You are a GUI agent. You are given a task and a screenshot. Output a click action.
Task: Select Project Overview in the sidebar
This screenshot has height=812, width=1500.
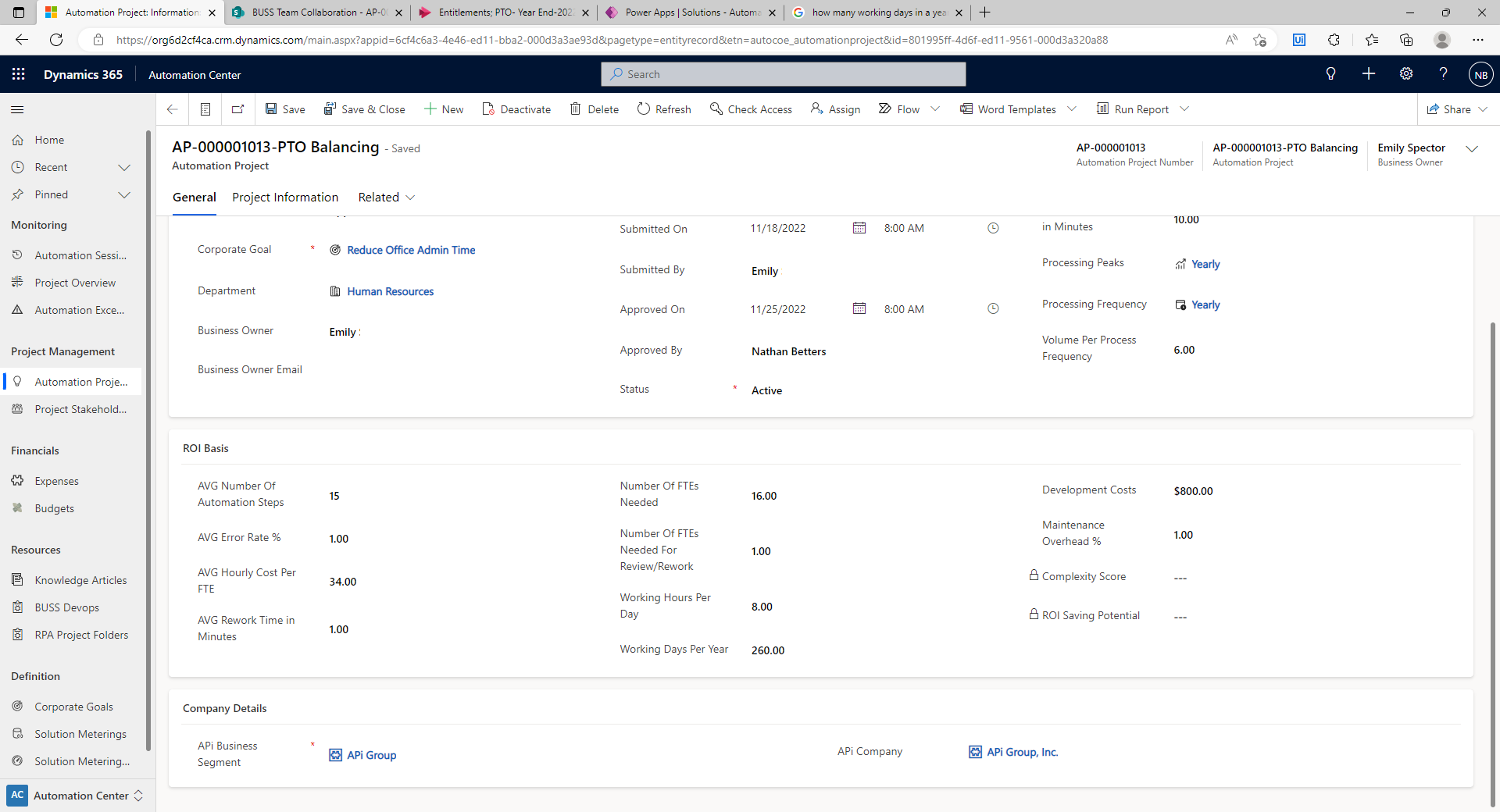[x=75, y=282]
